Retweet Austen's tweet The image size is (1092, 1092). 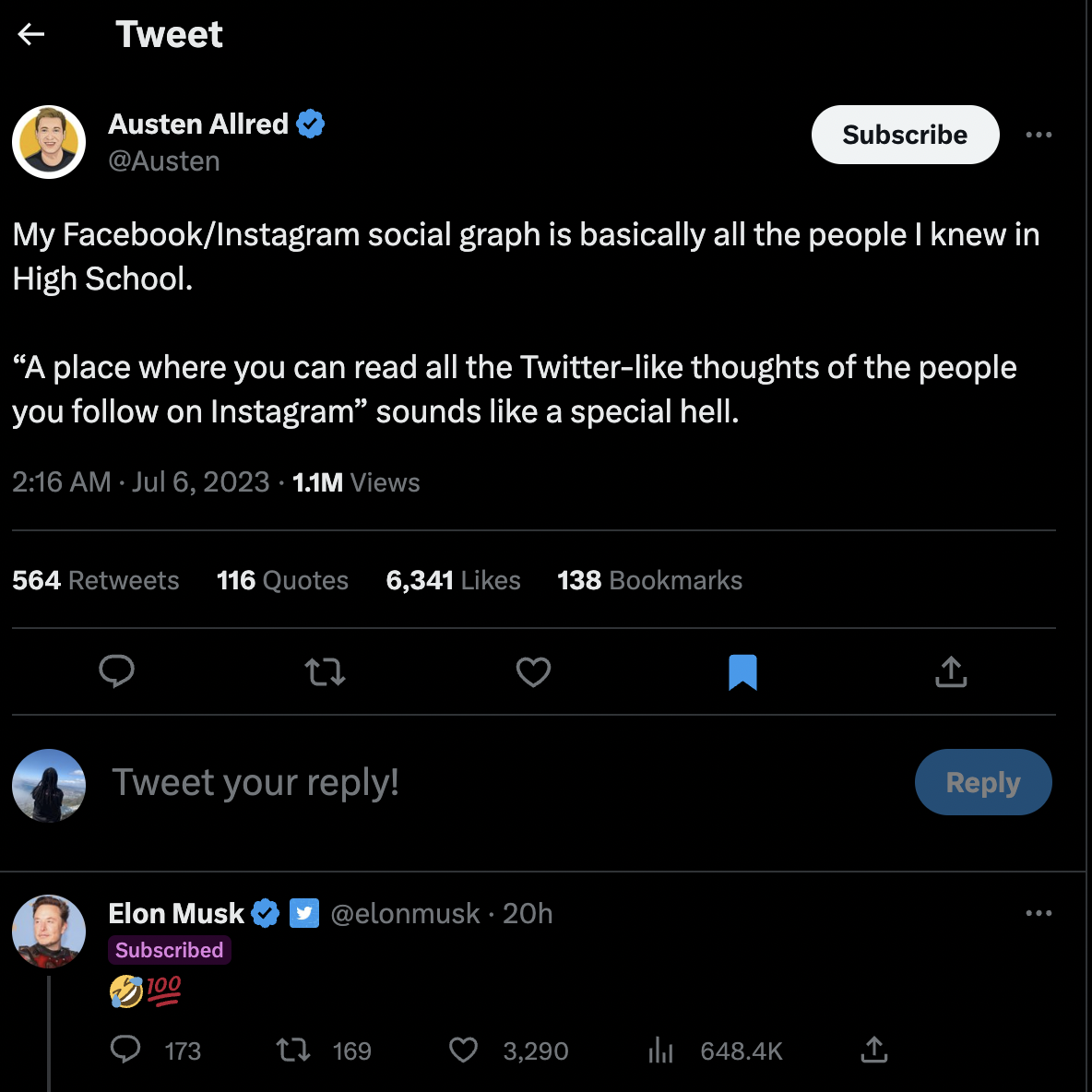(x=326, y=671)
